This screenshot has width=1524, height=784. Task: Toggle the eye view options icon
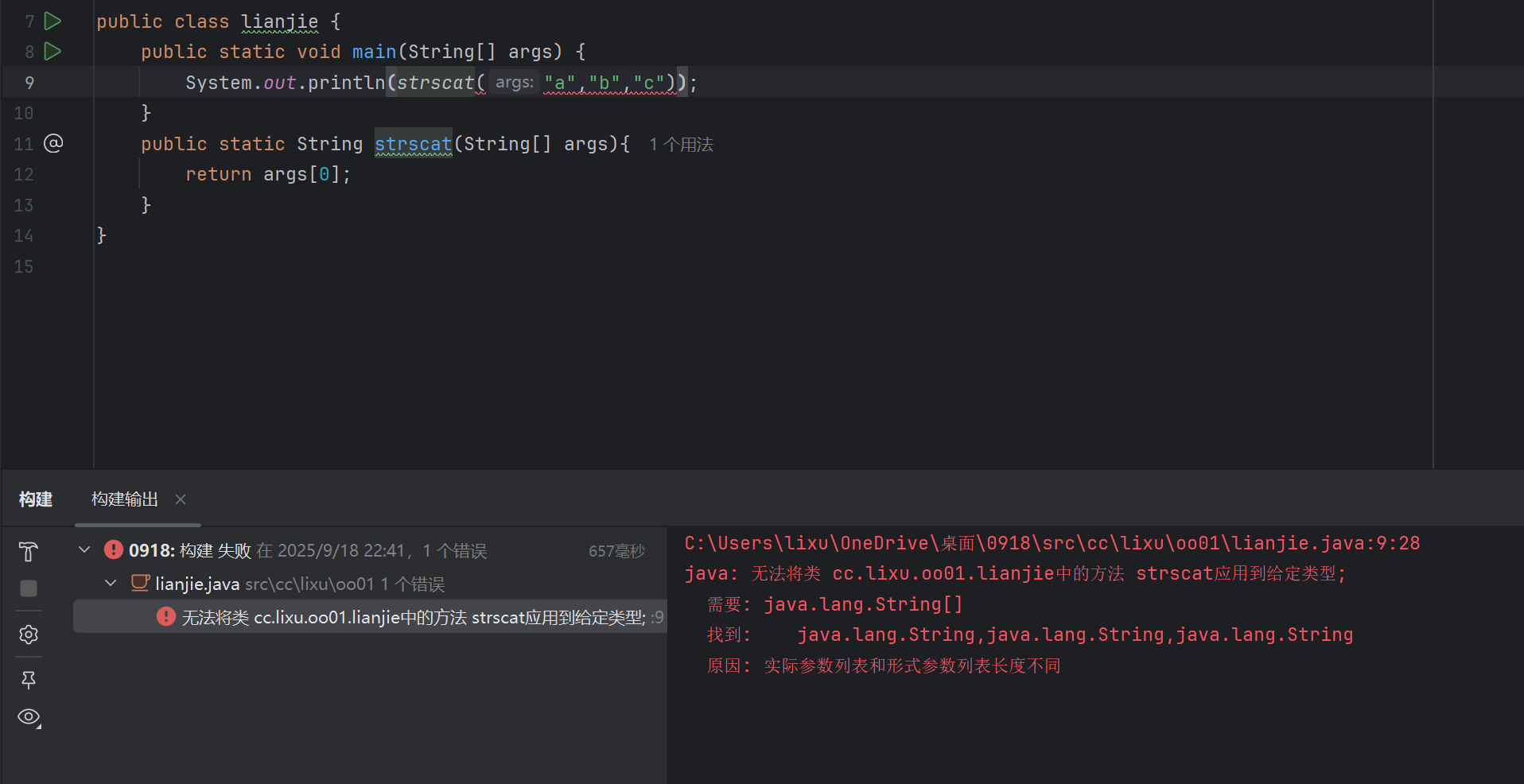(29, 717)
